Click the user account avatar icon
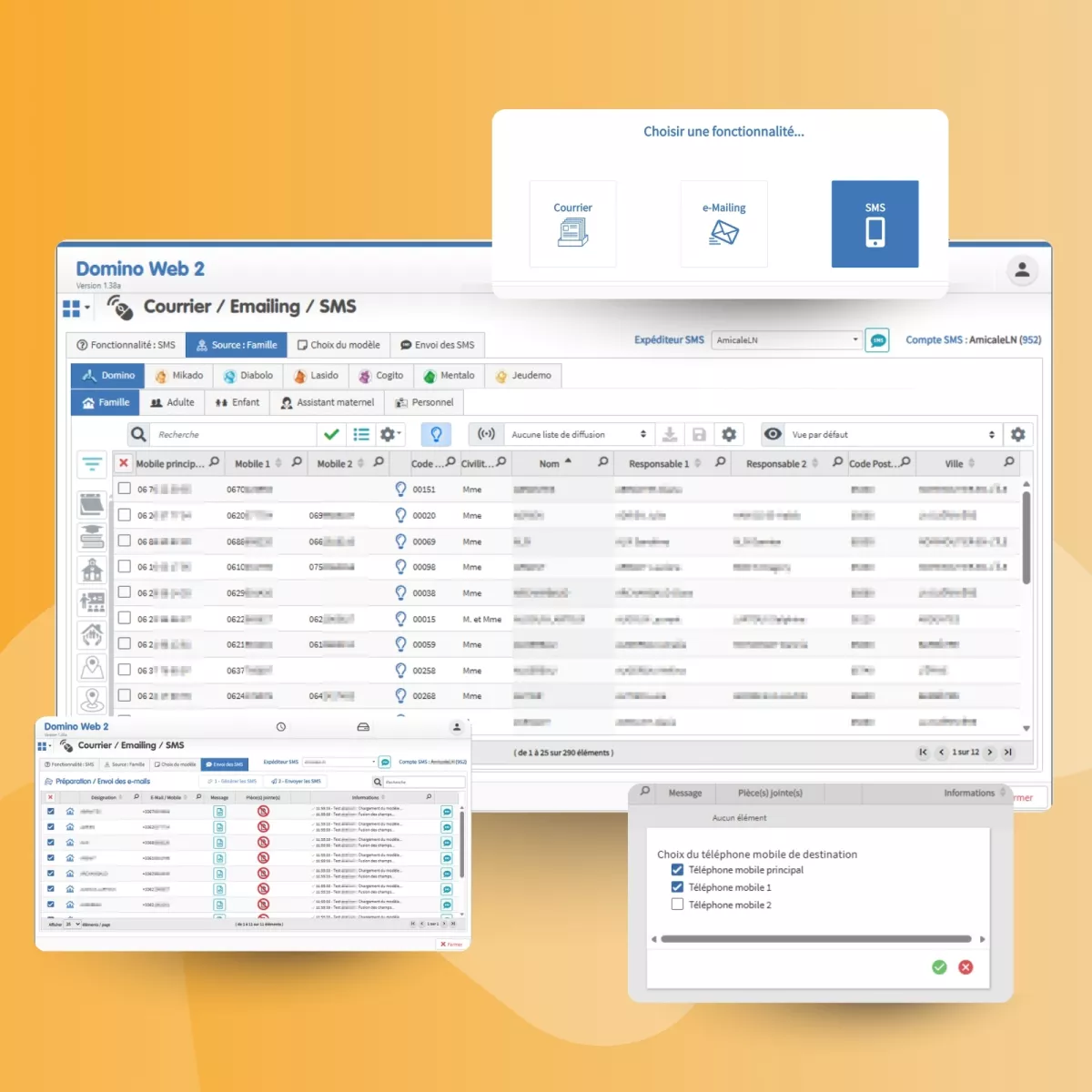 pyautogui.click(x=1022, y=270)
